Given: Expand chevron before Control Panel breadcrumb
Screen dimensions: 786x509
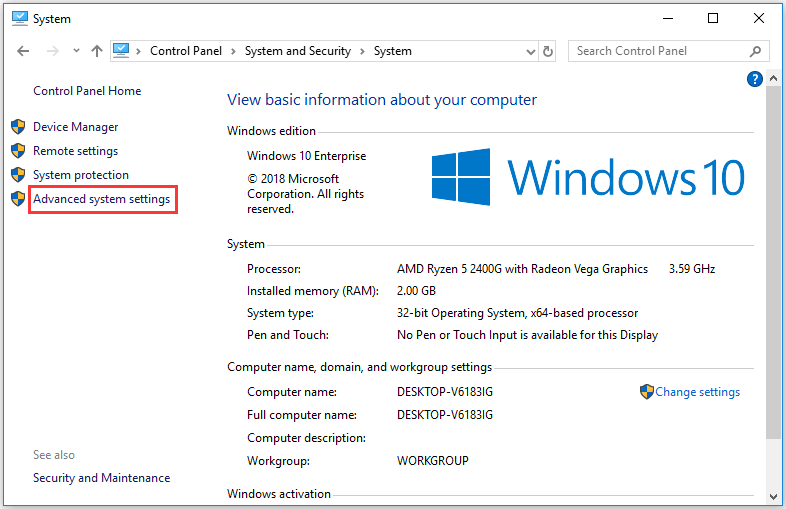Looking at the screenshot, I should point(138,51).
